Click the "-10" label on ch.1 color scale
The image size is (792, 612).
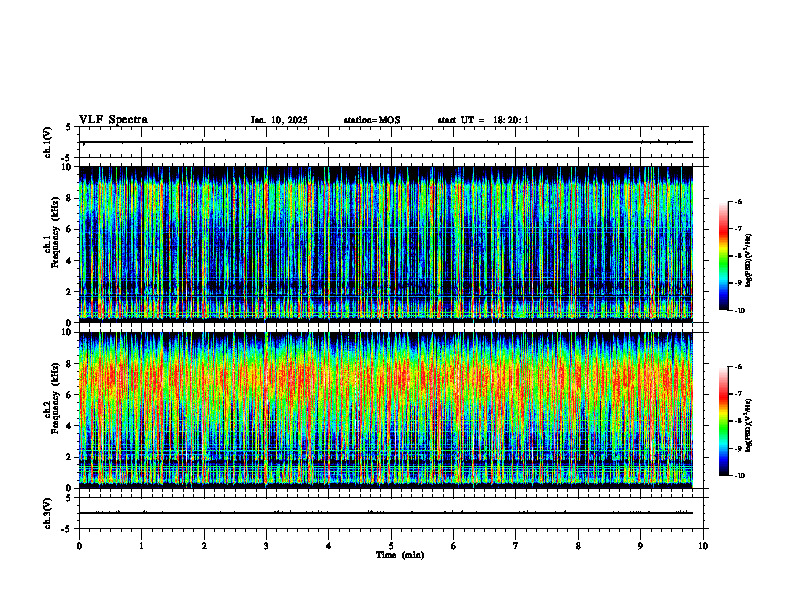coord(739,311)
